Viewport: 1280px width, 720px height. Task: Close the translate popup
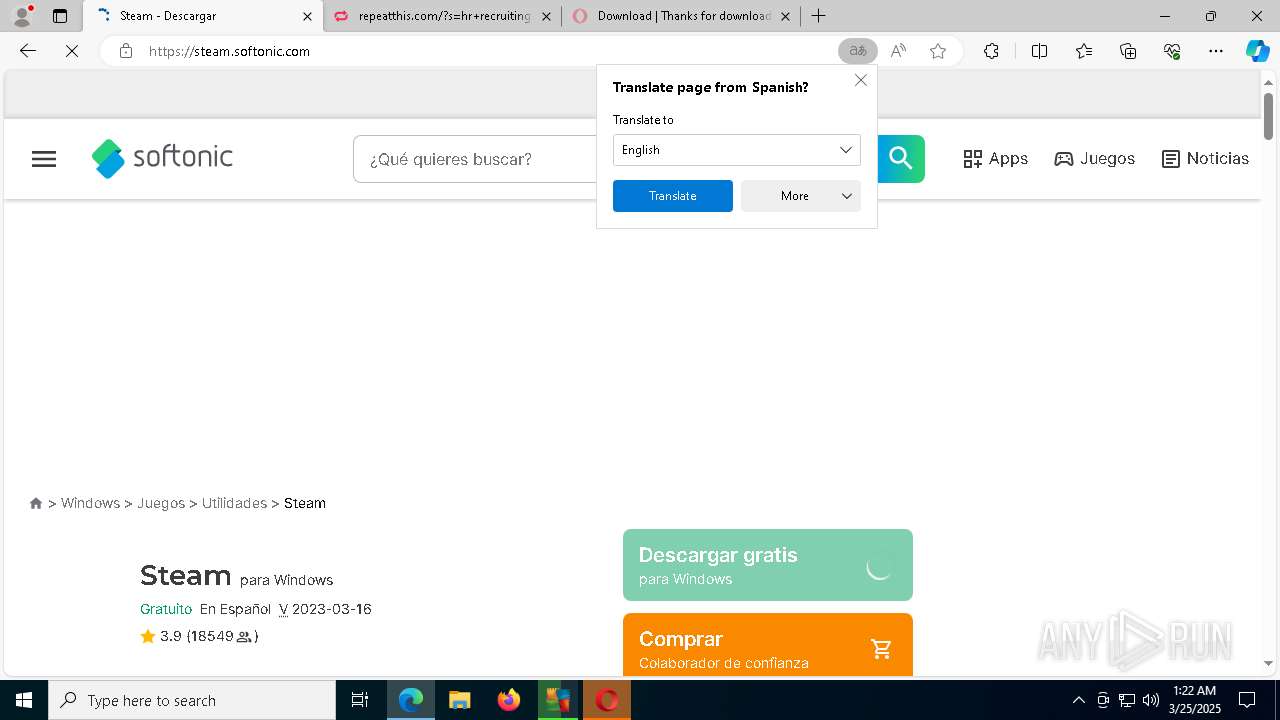[861, 80]
